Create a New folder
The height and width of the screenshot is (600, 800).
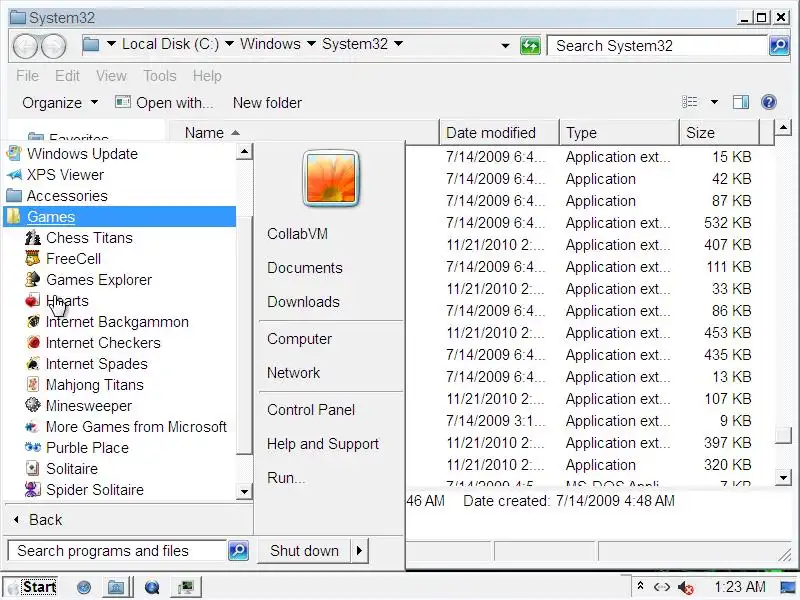click(267, 103)
